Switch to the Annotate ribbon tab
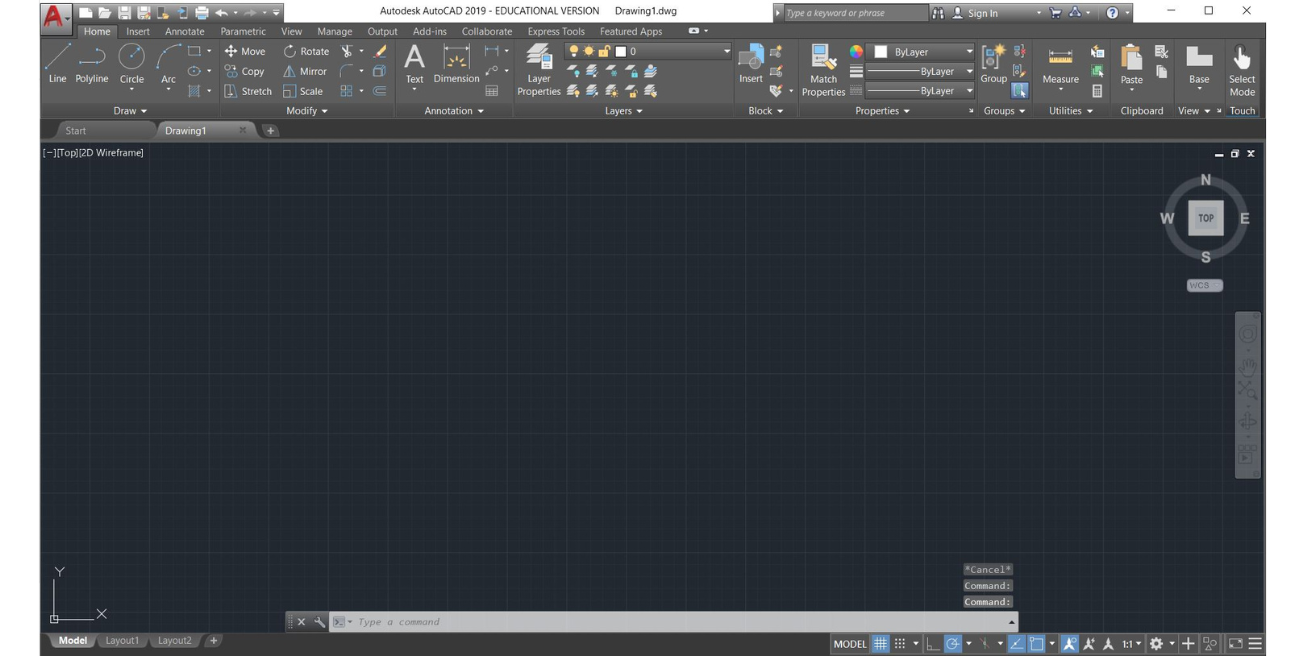Screen dimensions: 1305x656 click(185, 31)
